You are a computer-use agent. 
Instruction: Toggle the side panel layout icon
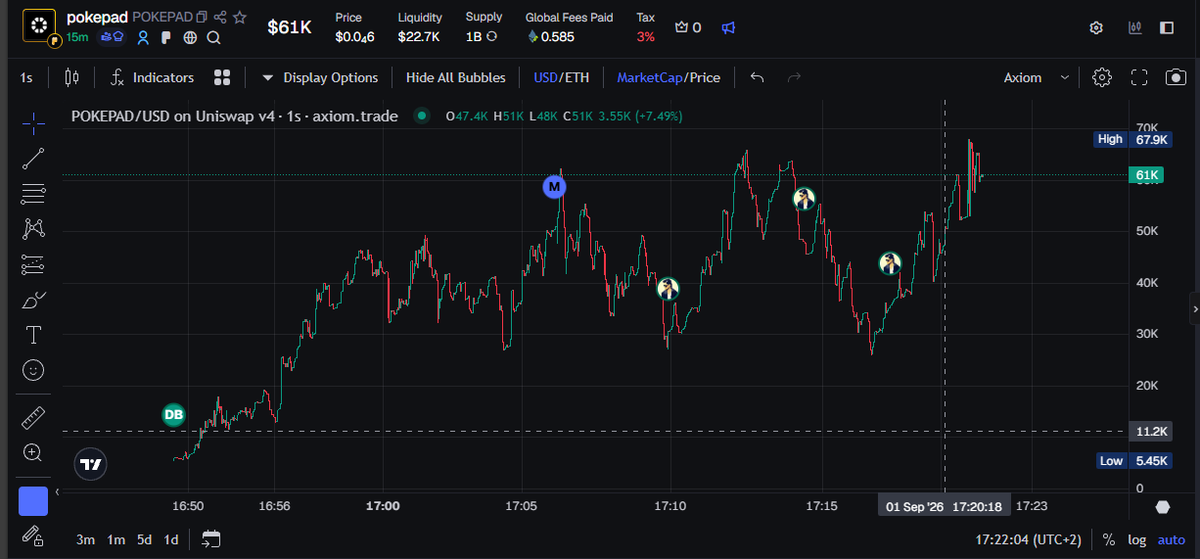(1167, 28)
